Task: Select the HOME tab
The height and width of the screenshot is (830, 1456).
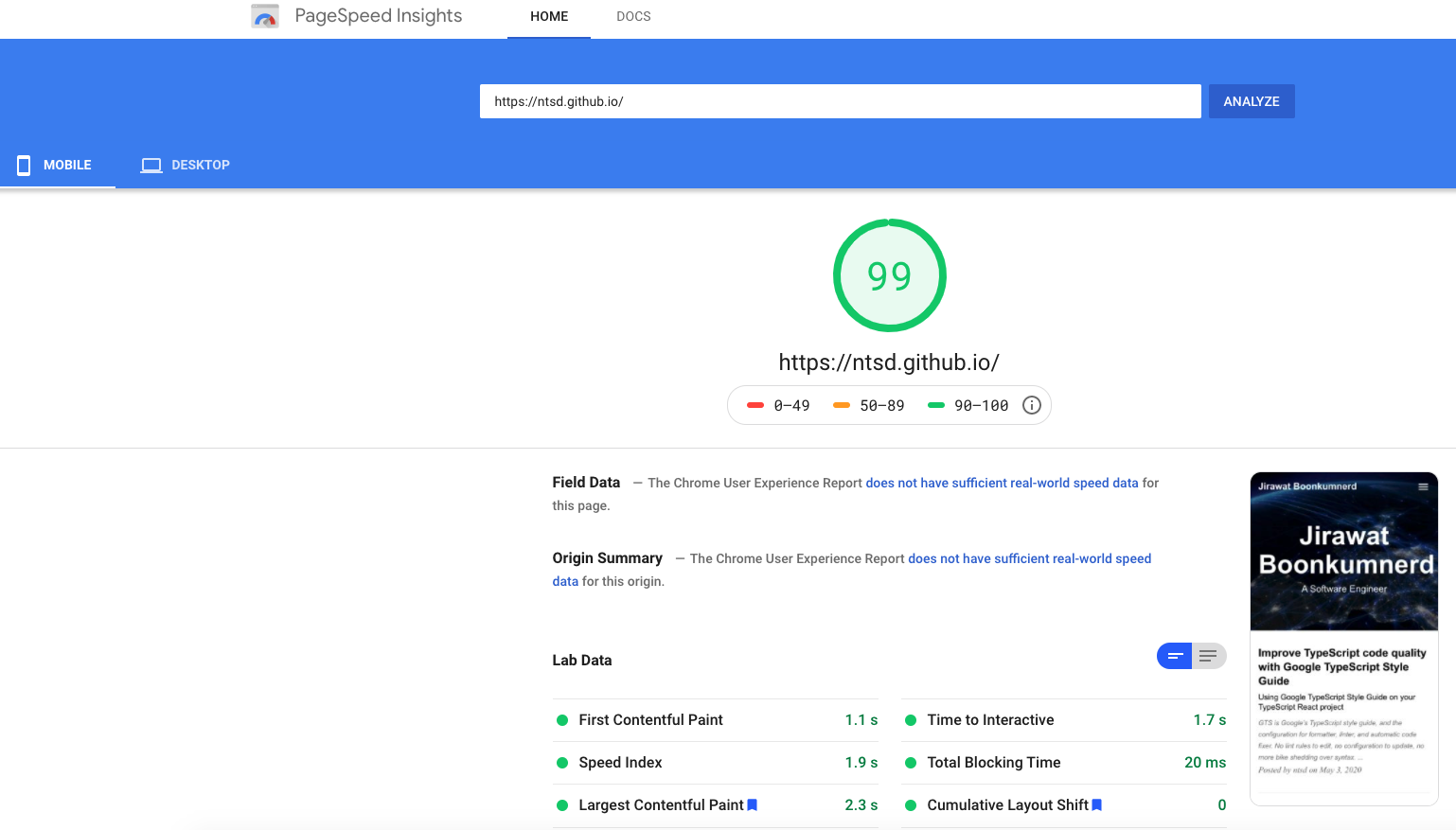Action: [549, 16]
